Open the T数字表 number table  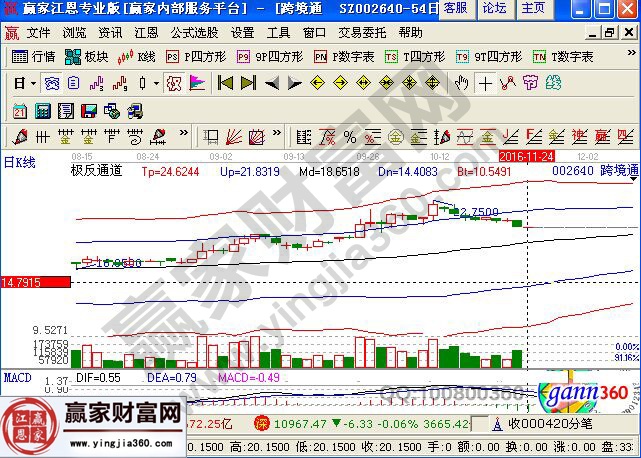point(563,56)
